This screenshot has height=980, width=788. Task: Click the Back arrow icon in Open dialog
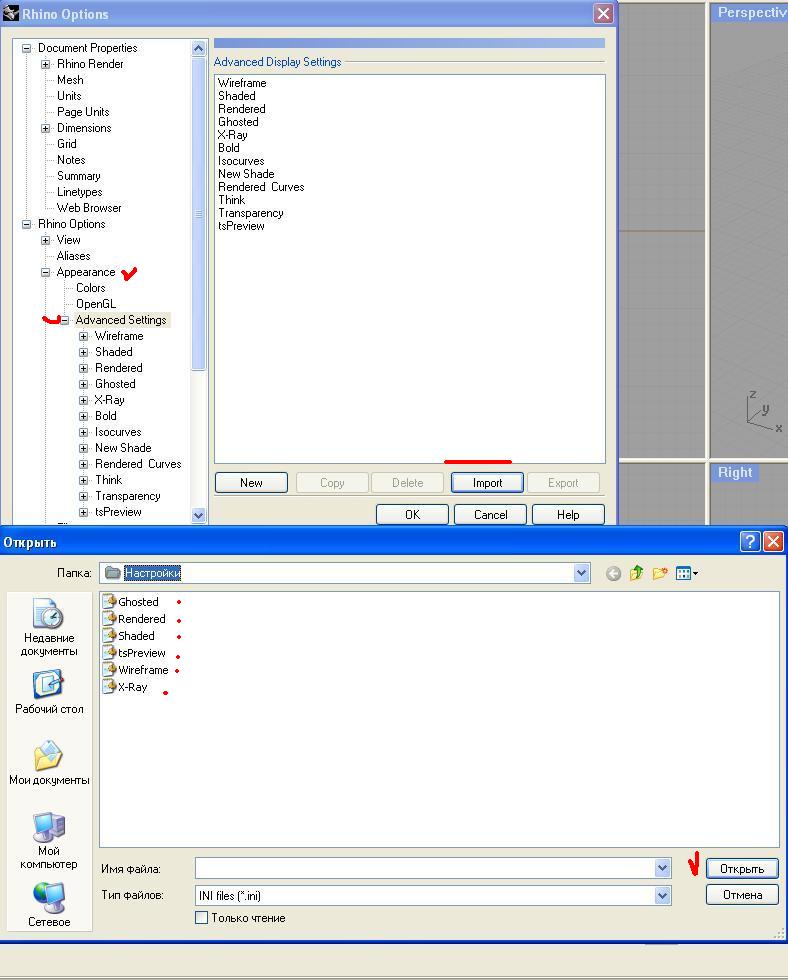pyautogui.click(x=613, y=573)
